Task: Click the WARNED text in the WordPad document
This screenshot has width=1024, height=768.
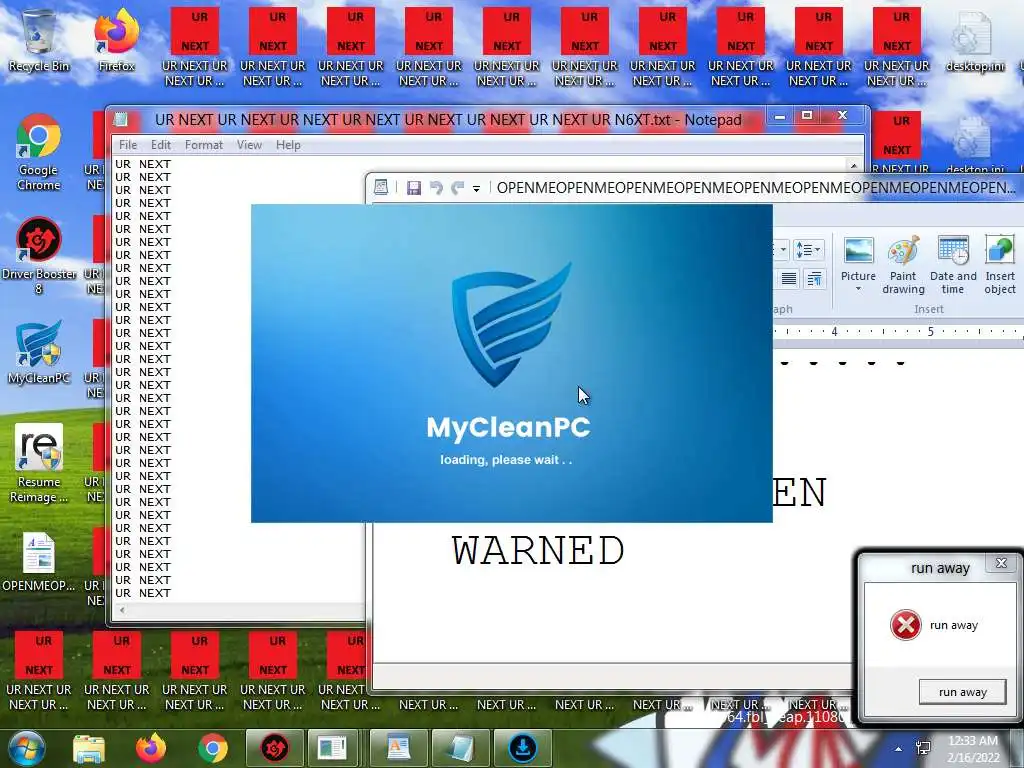Action: click(537, 550)
